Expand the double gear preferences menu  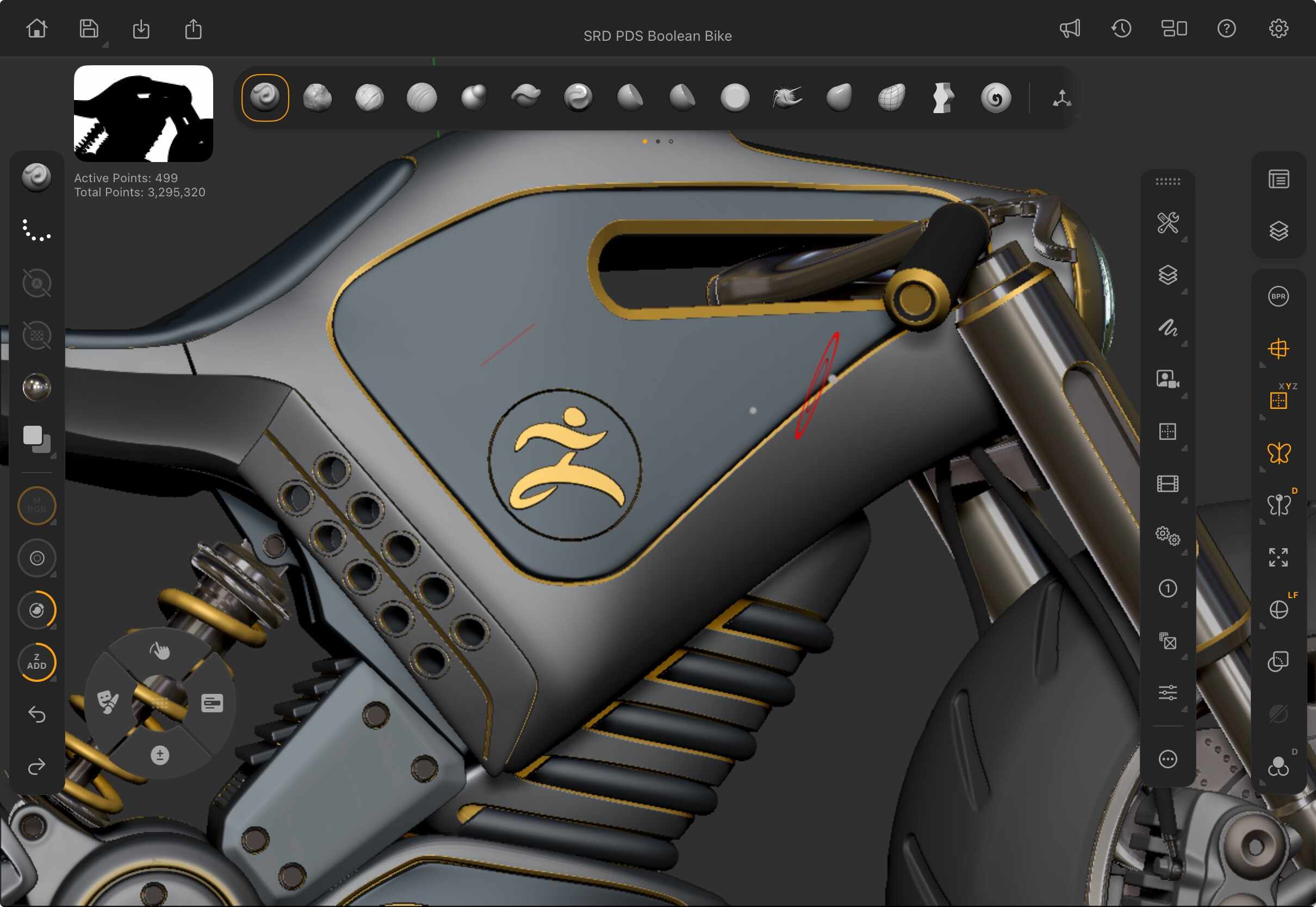[1168, 535]
